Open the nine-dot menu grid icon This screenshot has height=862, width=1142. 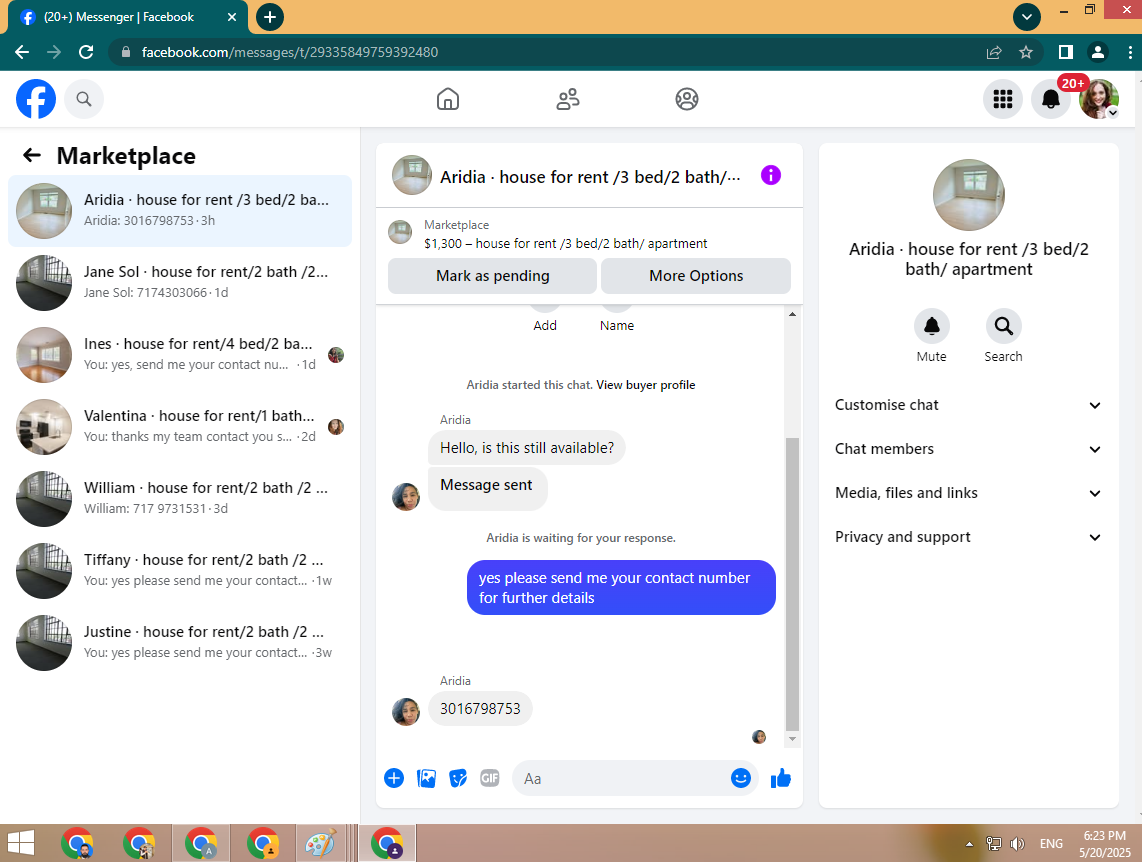point(1003,99)
